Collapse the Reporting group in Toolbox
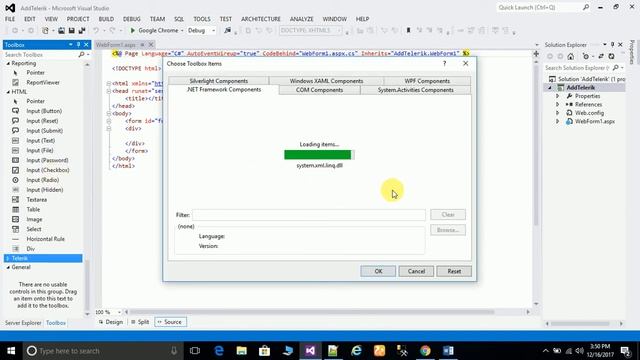Screen dimensions: 640x360 click(x=8, y=64)
